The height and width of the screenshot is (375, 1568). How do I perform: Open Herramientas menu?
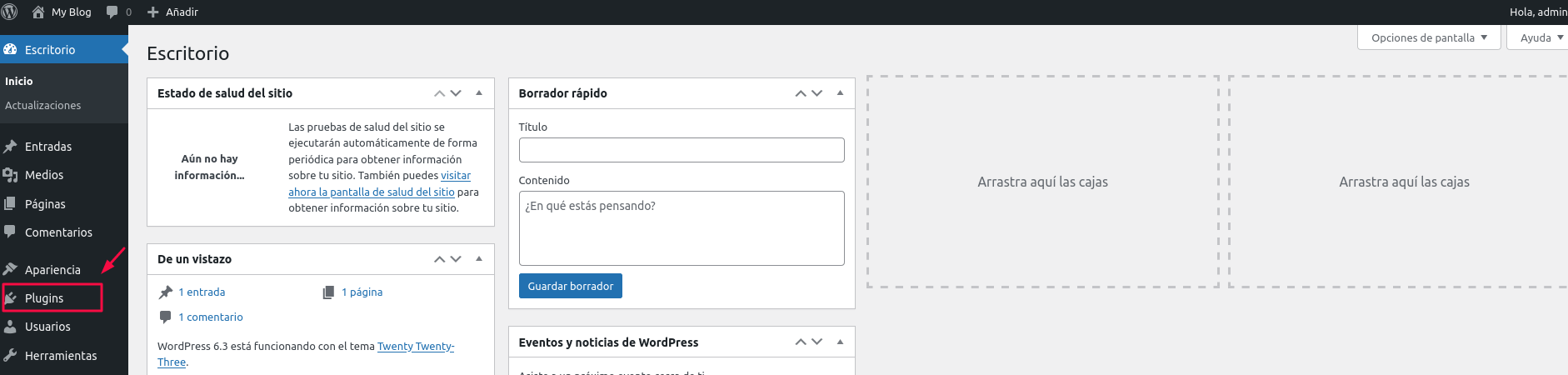point(64,355)
